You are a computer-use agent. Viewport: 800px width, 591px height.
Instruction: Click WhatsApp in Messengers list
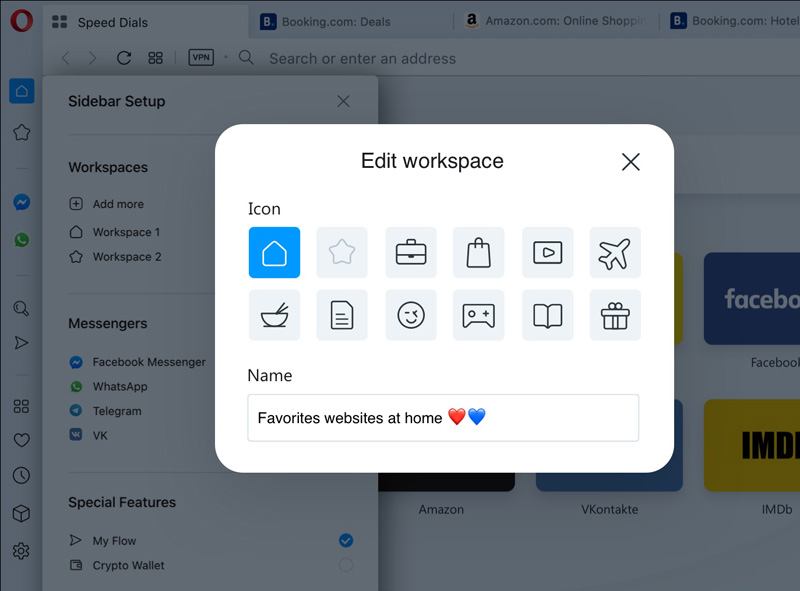click(108, 386)
